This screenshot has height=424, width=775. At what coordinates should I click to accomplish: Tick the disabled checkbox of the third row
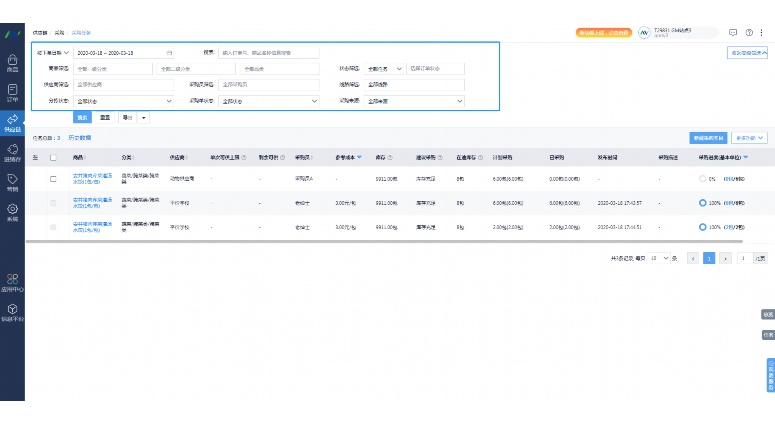coord(53,227)
